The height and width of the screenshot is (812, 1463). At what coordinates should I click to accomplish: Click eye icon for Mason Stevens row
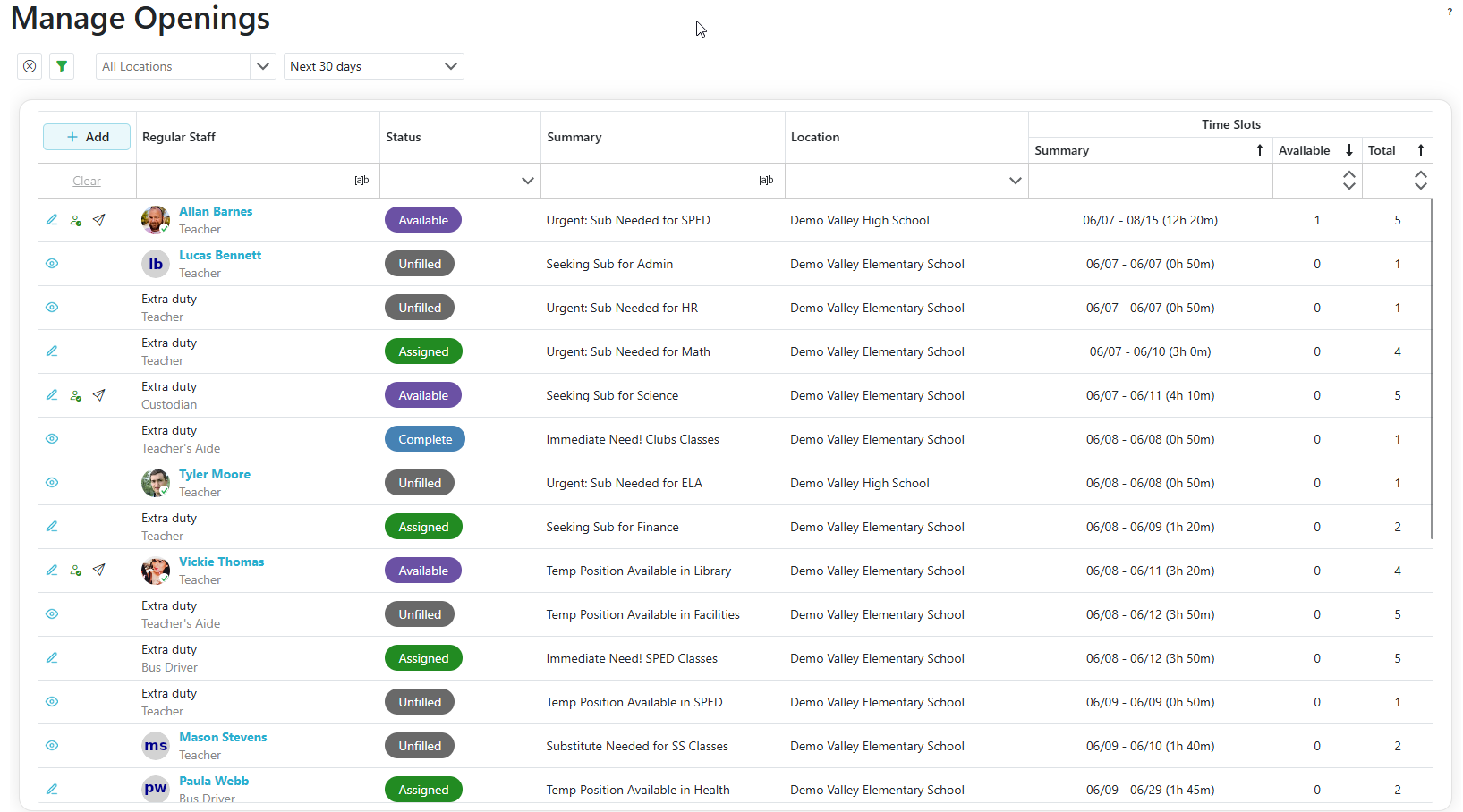click(52, 746)
